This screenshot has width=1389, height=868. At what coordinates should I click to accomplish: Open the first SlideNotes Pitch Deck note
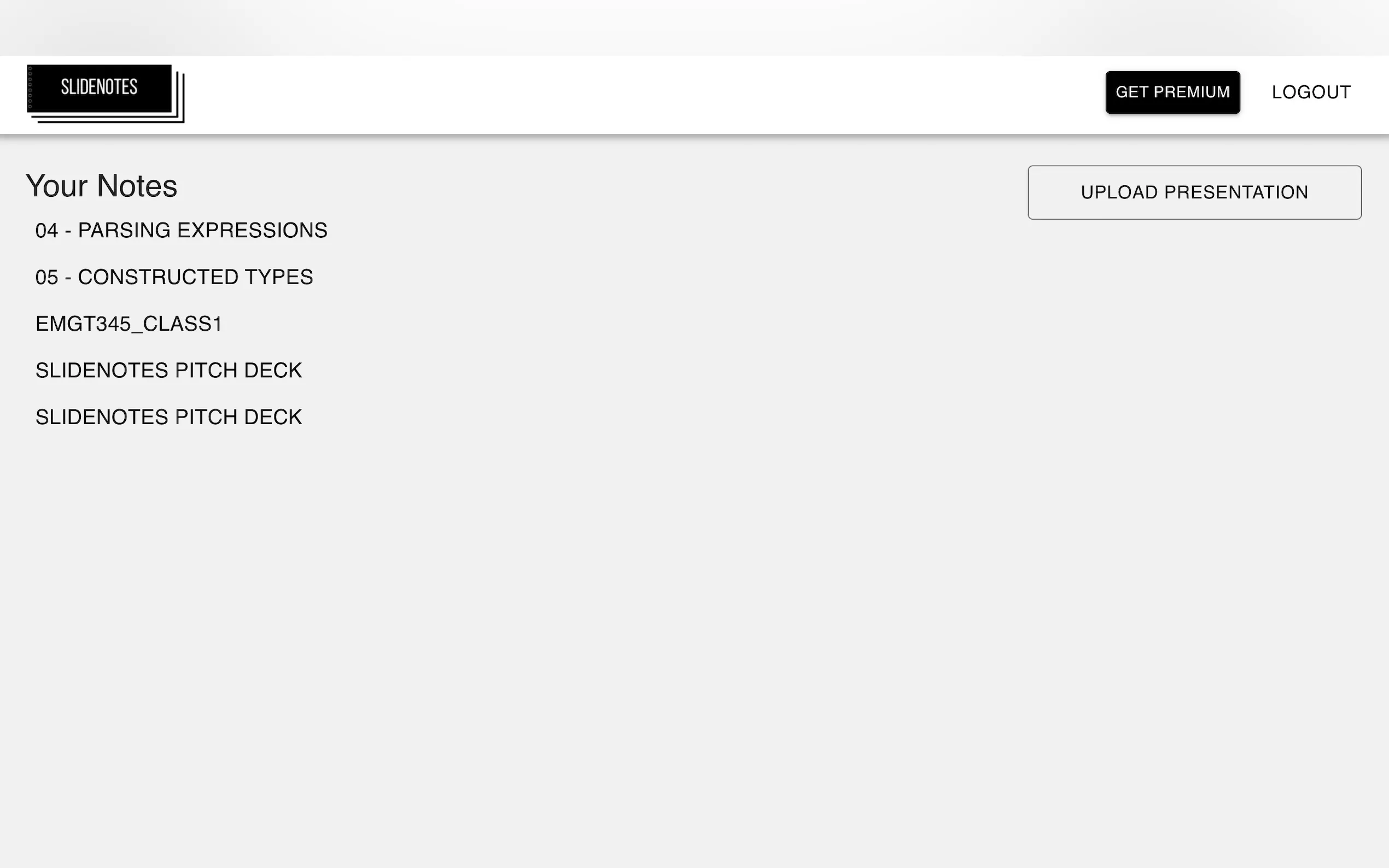[168, 370]
